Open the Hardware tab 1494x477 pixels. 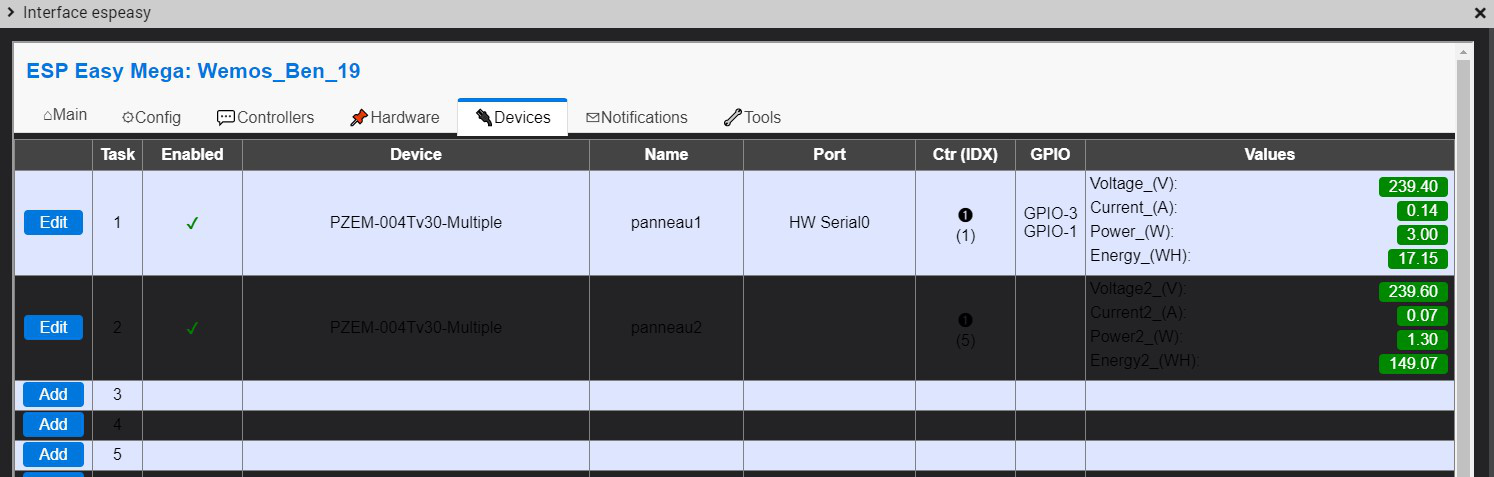click(x=394, y=117)
